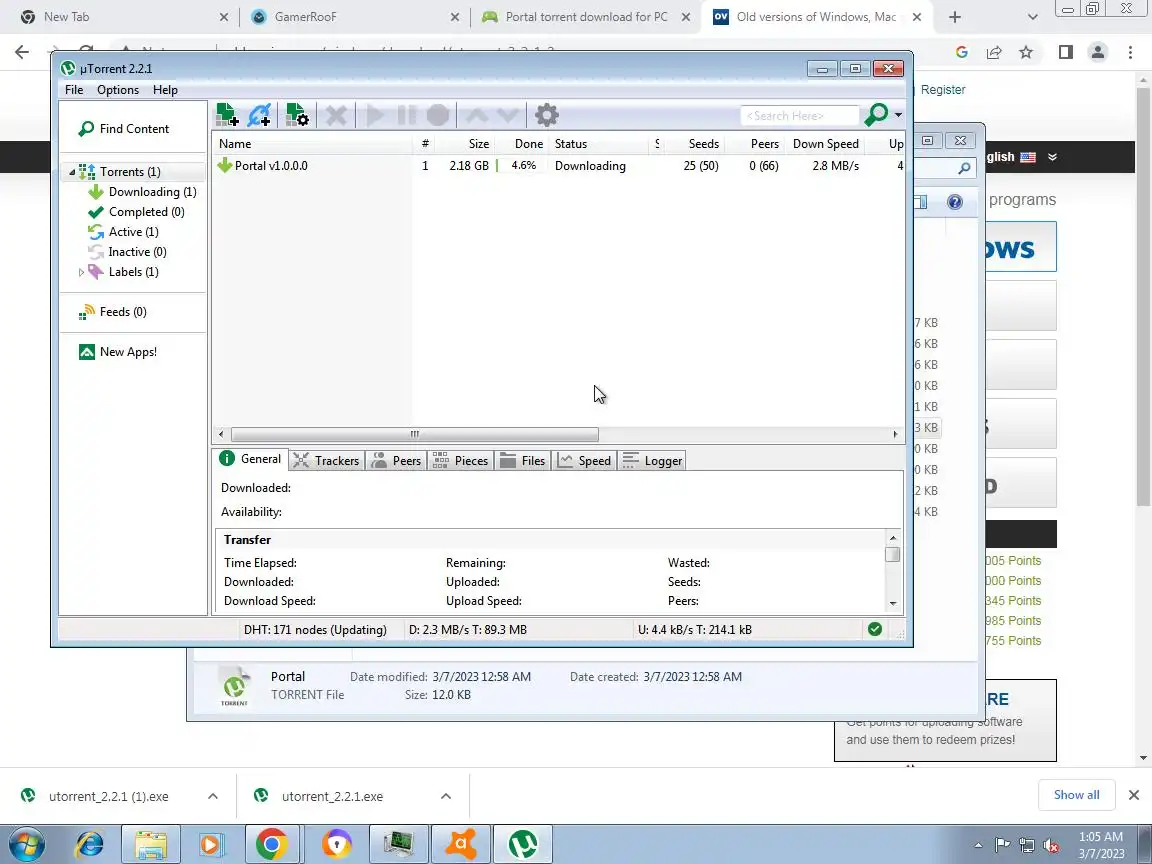The image size is (1152, 864).
Task: Click the Transfer pane scroll down arrow
Action: 893,603
